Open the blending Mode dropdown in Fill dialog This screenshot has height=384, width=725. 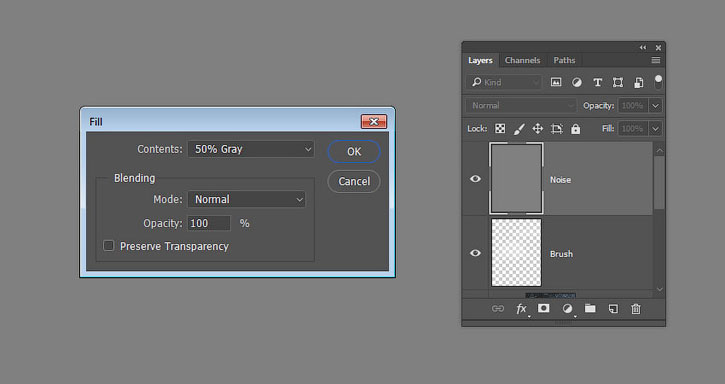tap(246, 199)
